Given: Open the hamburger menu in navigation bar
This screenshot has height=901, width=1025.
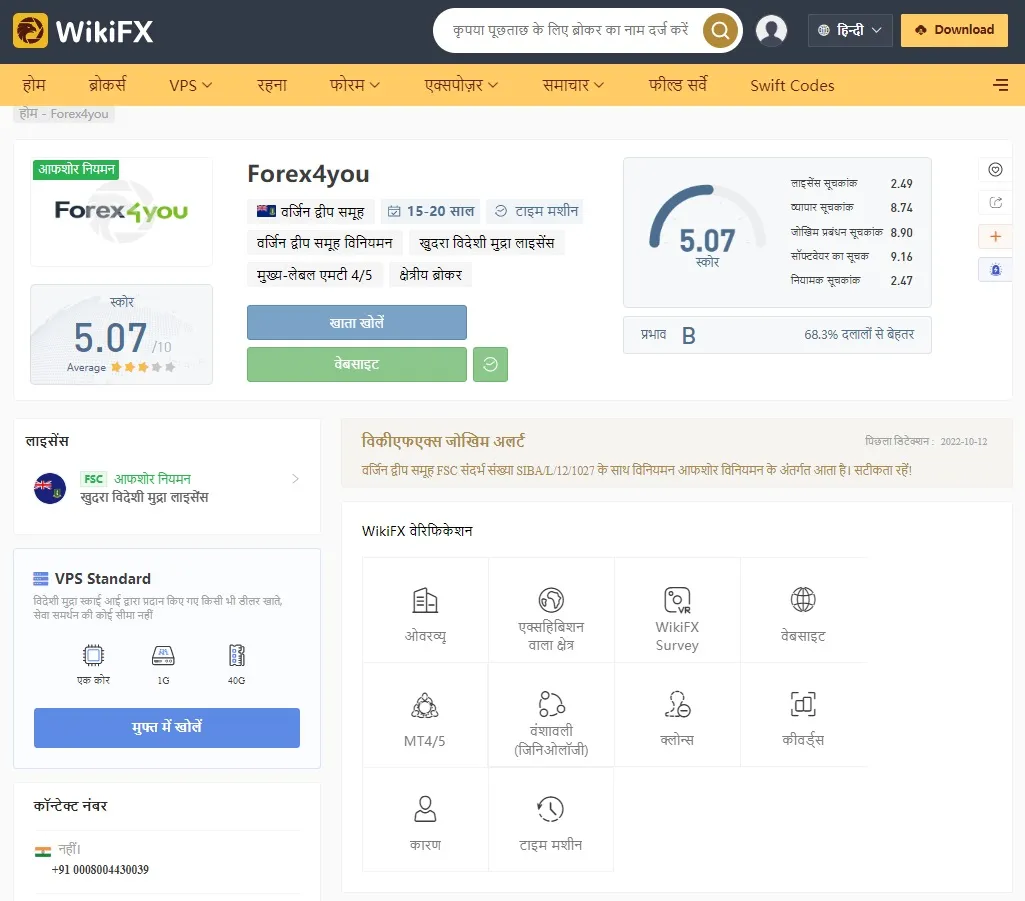Looking at the screenshot, I should click(x=1000, y=85).
